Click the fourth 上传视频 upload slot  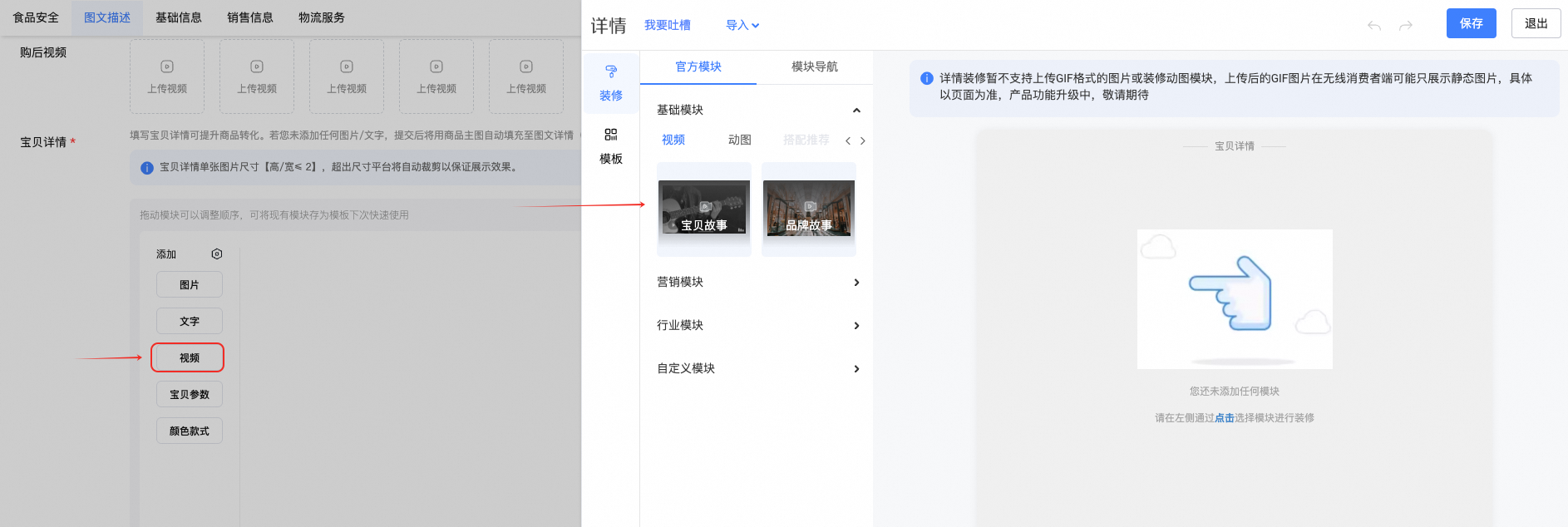click(436, 76)
